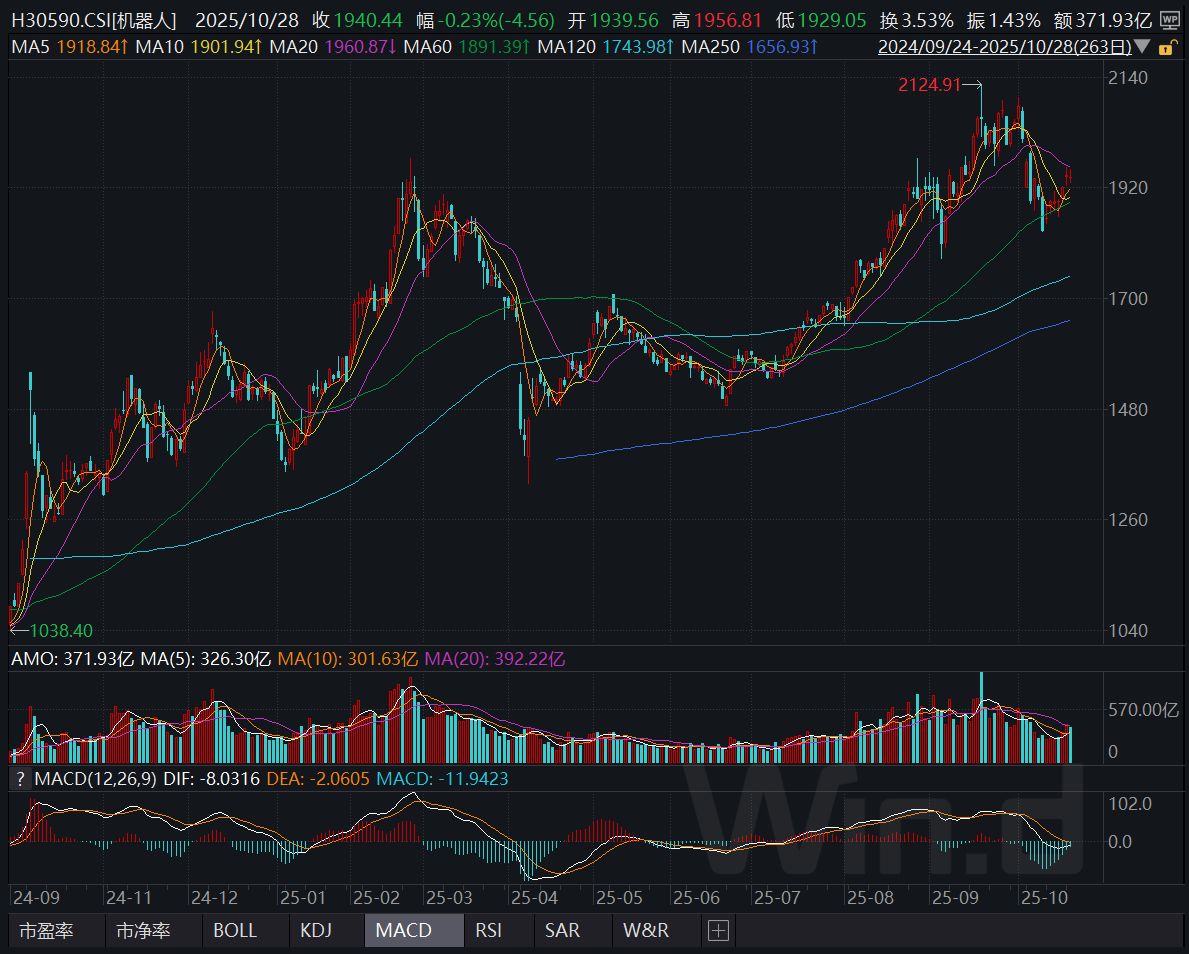Switch to the 市盈率 indicator tab
This screenshot has height=954, width=1189.
47,930
